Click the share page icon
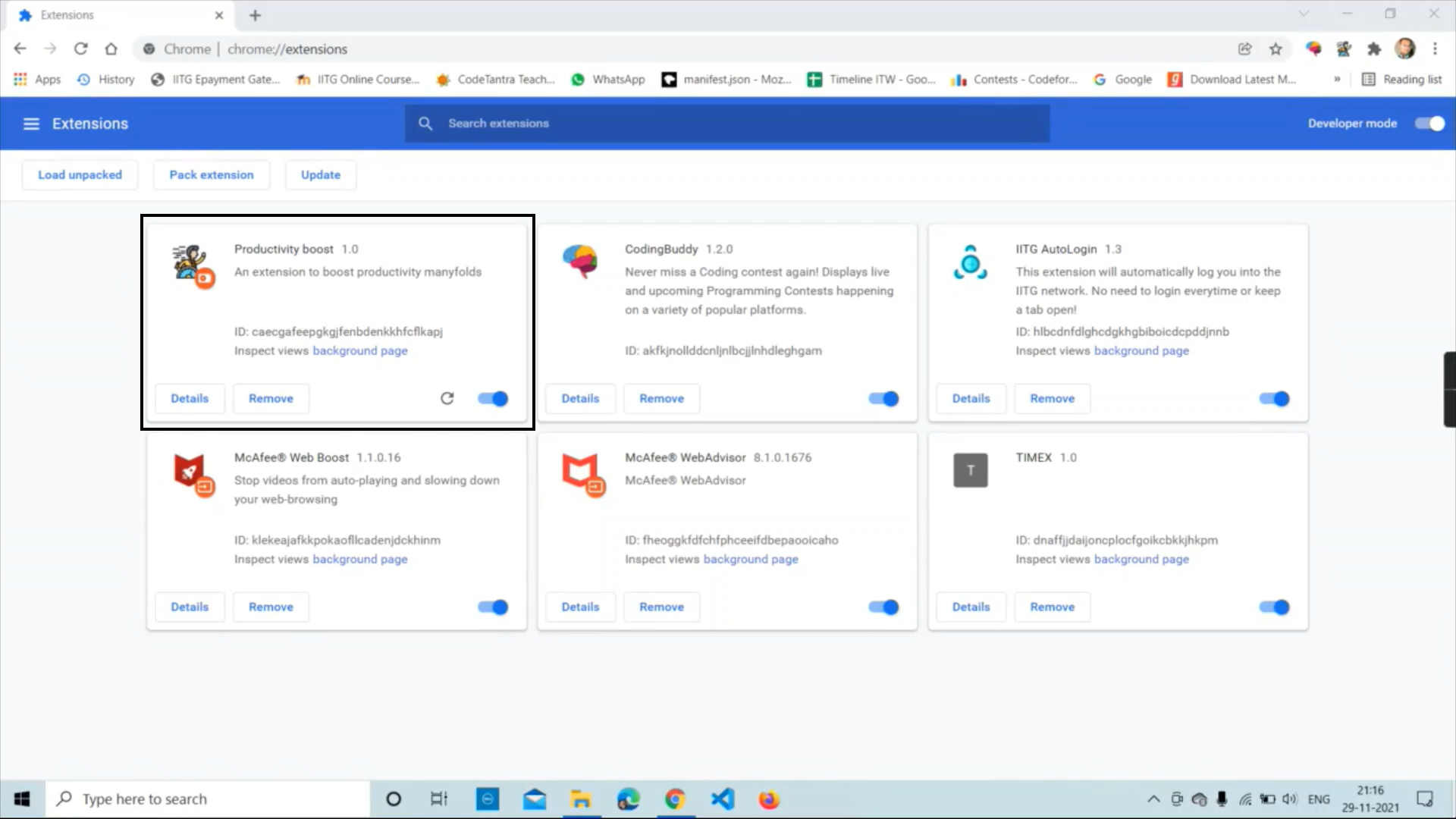The height and width of the screenshot is (819, 1456). pyautogui.click(x=1244, y=49)
